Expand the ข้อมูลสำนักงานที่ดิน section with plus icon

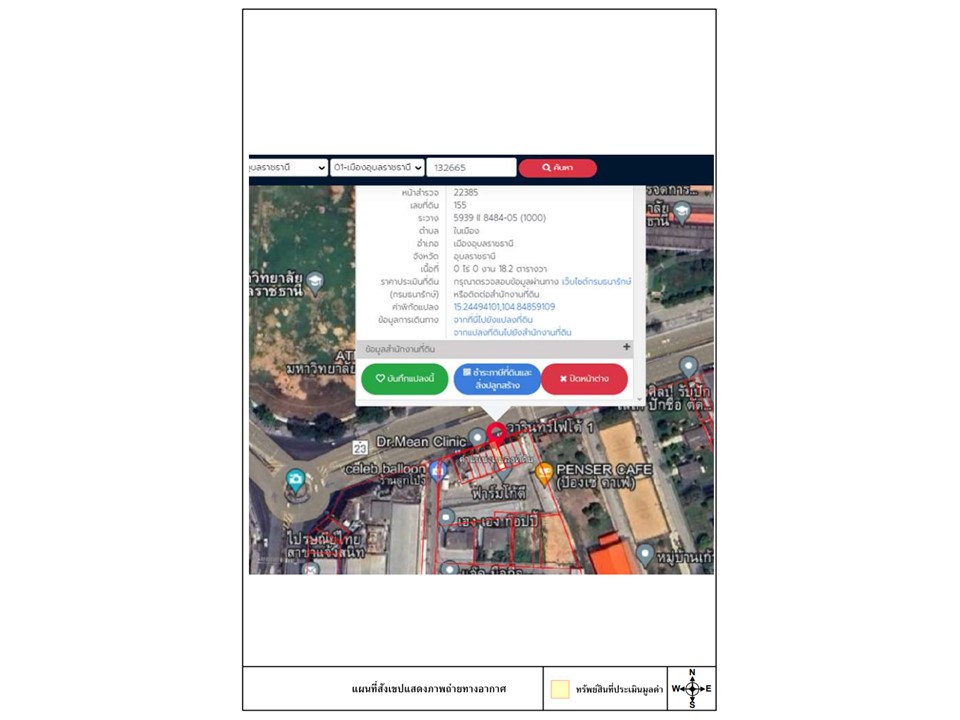tap(627, 348)
